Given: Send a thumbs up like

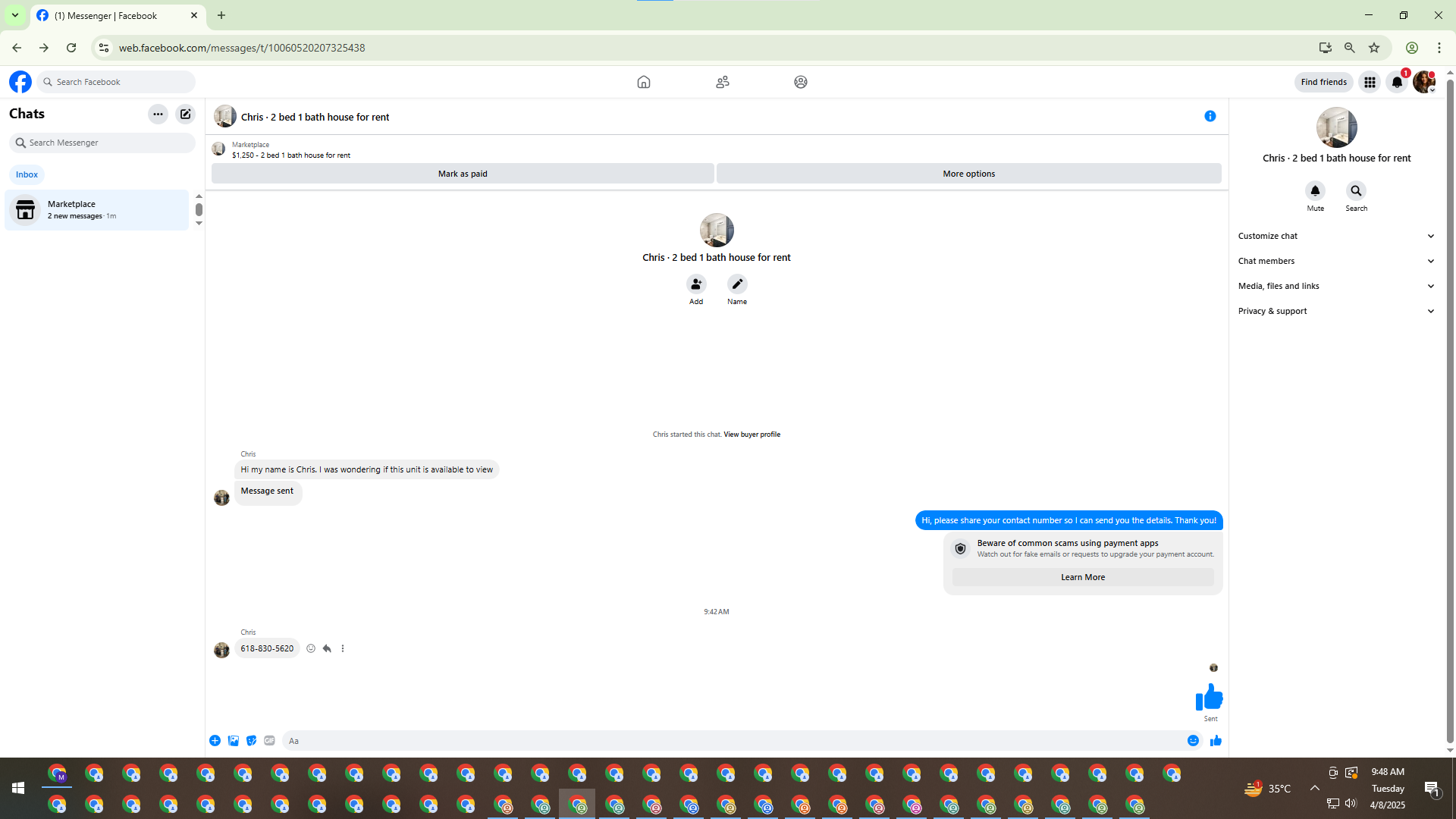Looking at the screenshot, I should pyautogui.click(x=1216, y=741).
